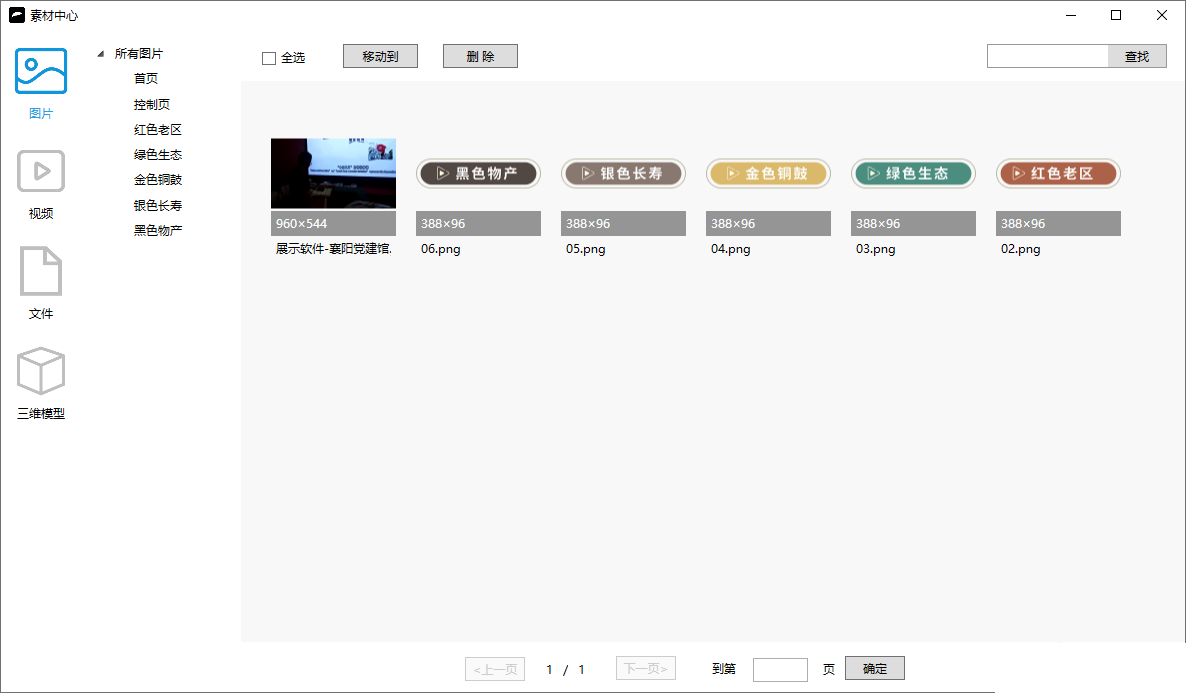Switch to the 视频 (Video) section

coord(41,172)
